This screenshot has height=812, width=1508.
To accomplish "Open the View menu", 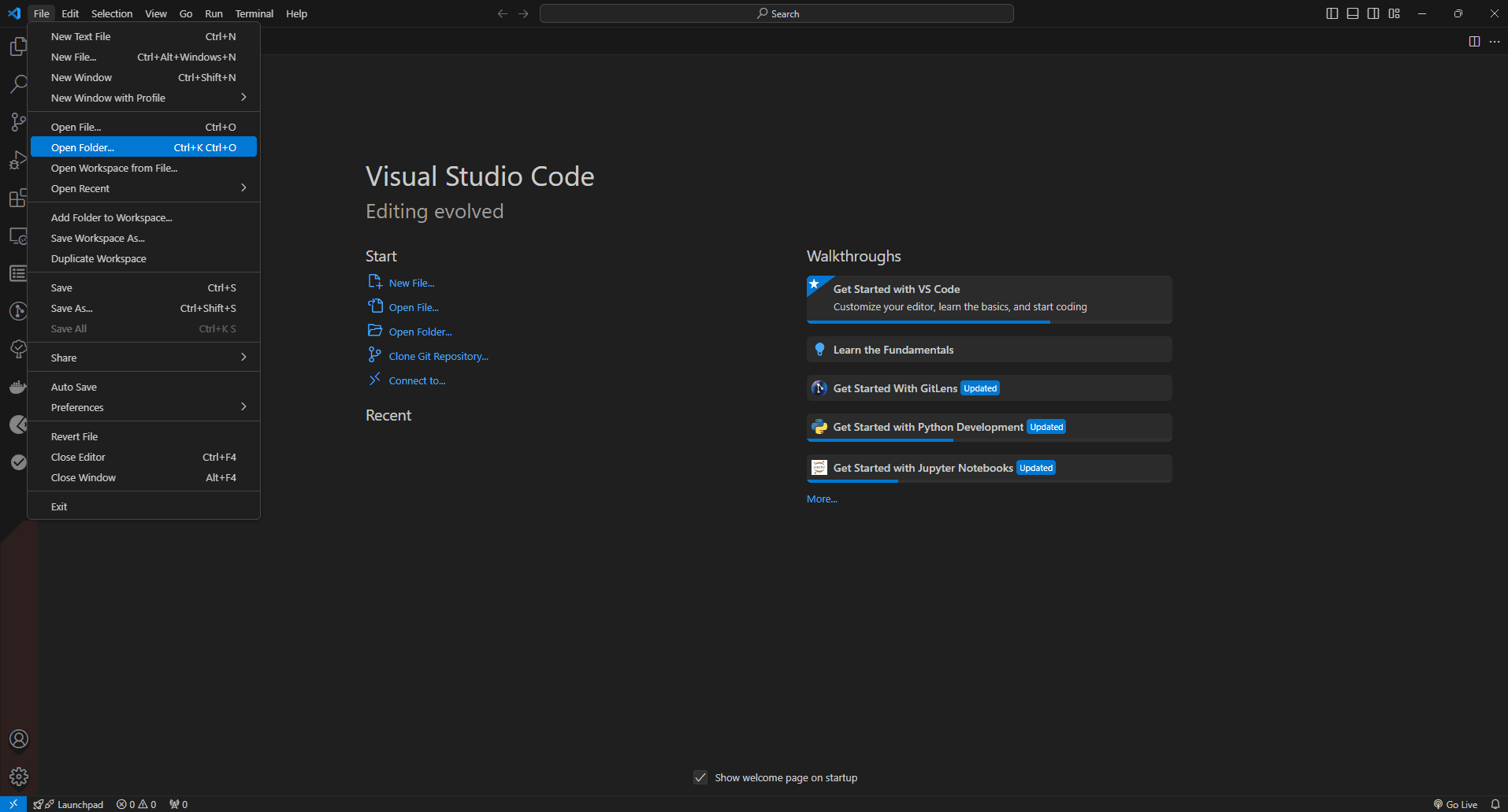I will (156, 13).
